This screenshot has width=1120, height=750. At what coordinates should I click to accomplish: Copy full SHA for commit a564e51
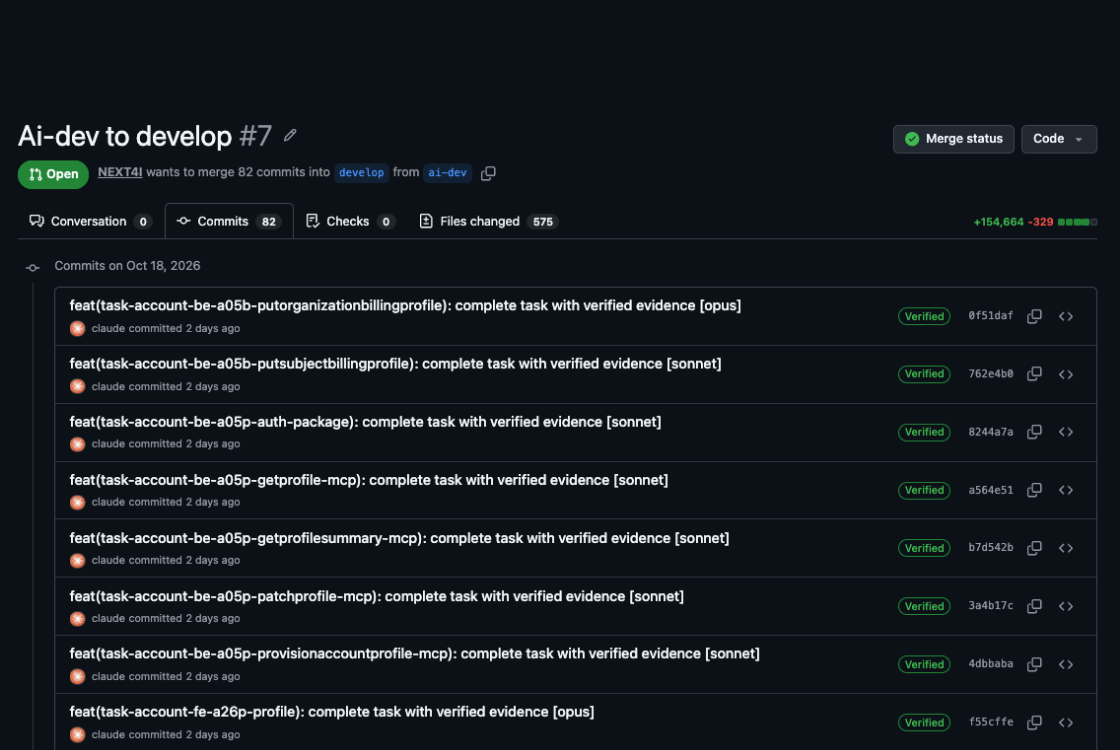tap(1034, 490)
